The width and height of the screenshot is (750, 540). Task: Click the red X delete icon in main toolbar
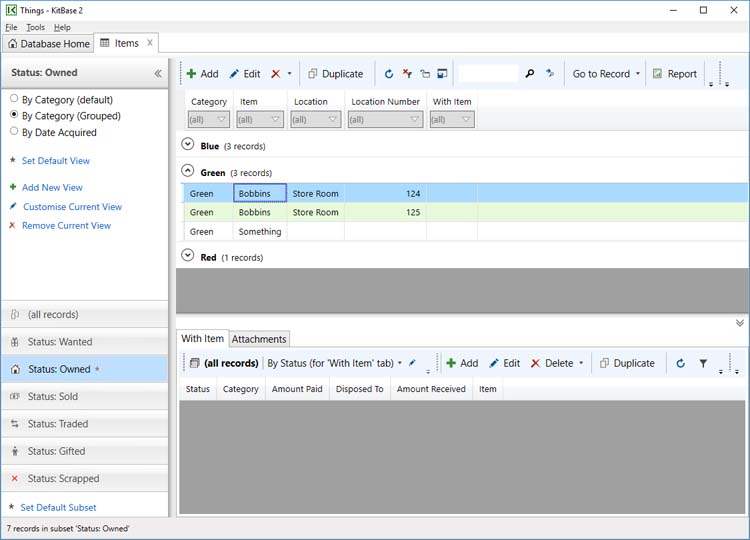276,74
